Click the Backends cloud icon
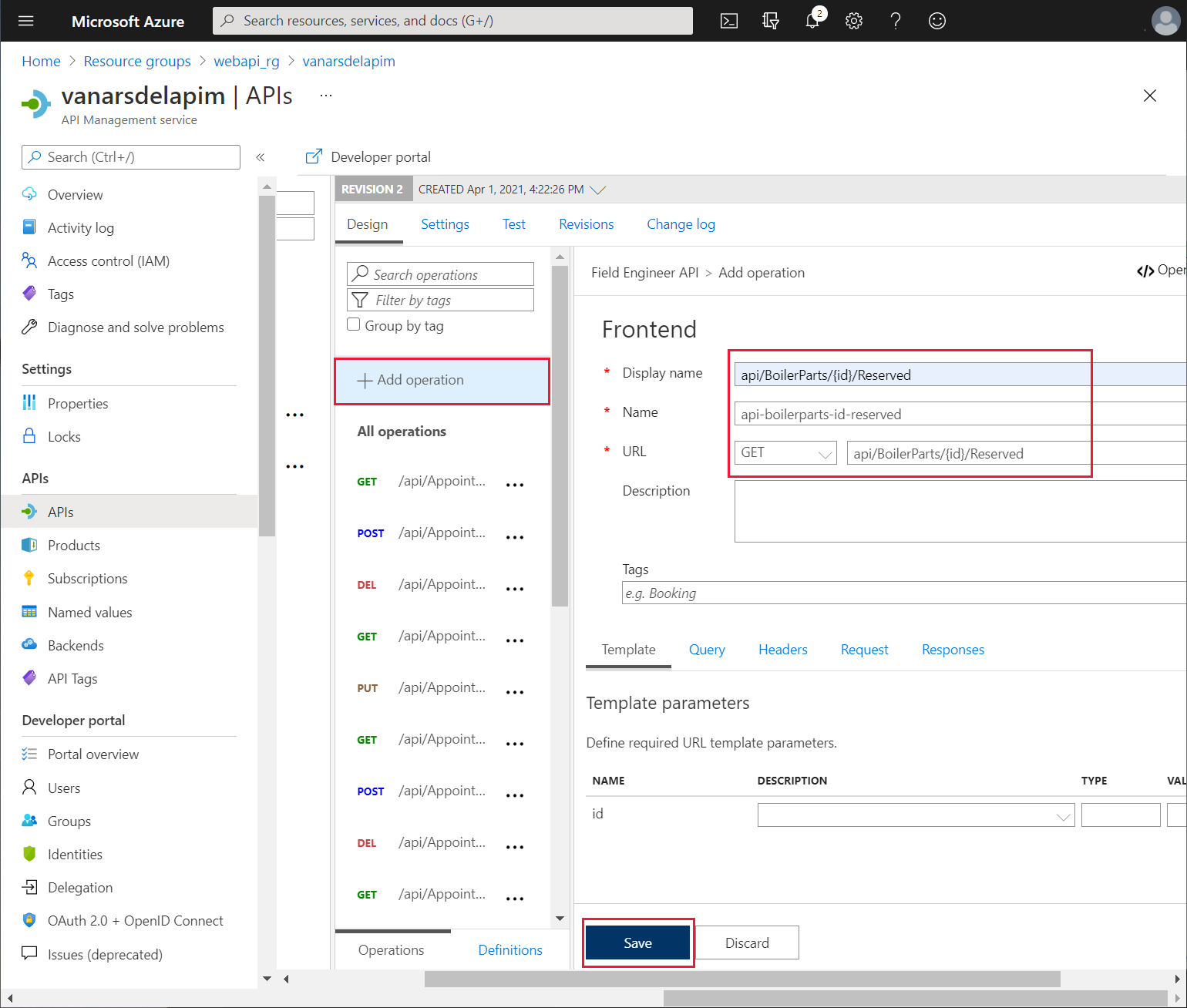The height and width of the screenshot is (1008, 1187). pyautogui.click(x=29, y=645)
